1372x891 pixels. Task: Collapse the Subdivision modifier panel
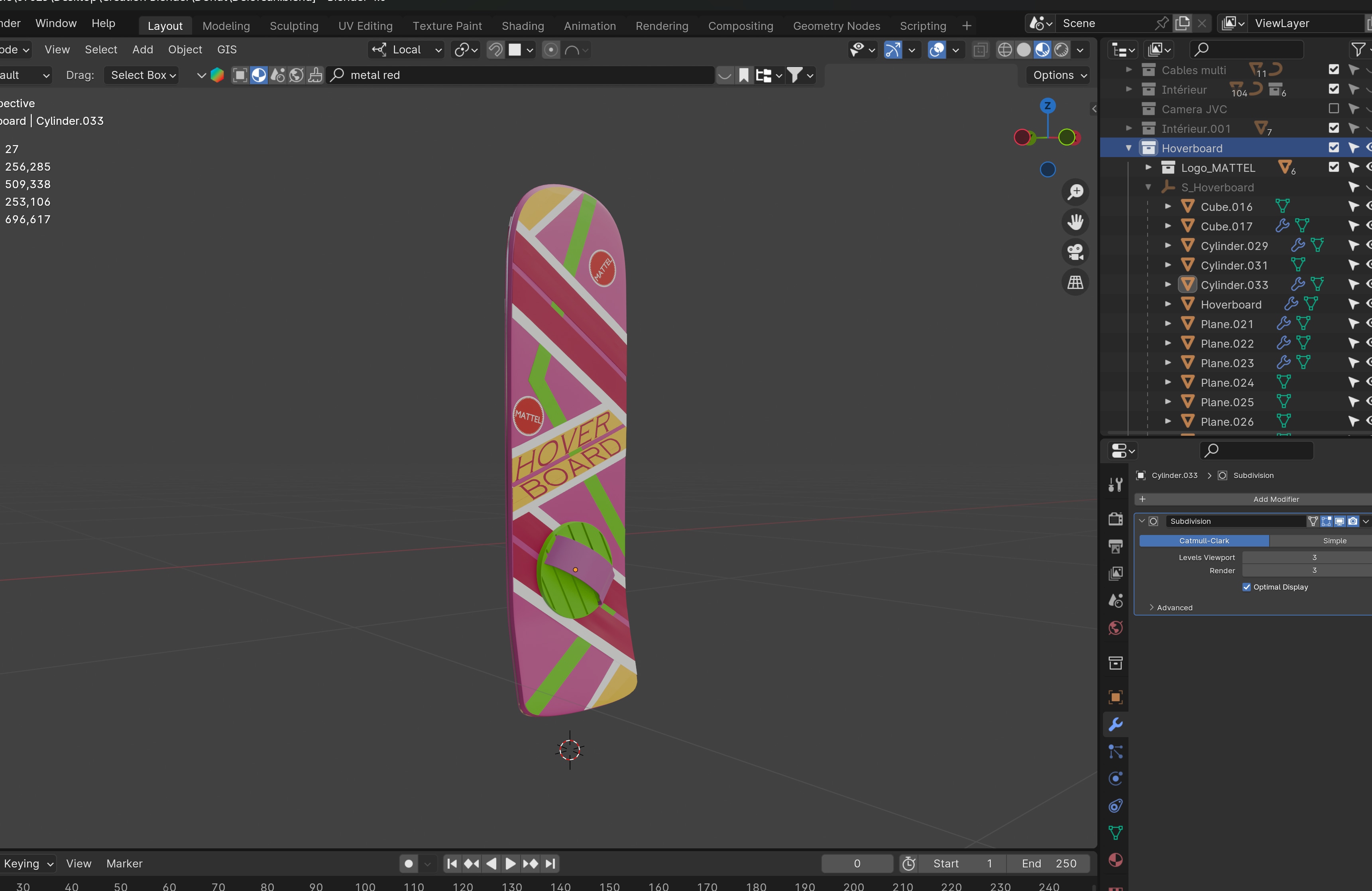tap(1142, 521)
